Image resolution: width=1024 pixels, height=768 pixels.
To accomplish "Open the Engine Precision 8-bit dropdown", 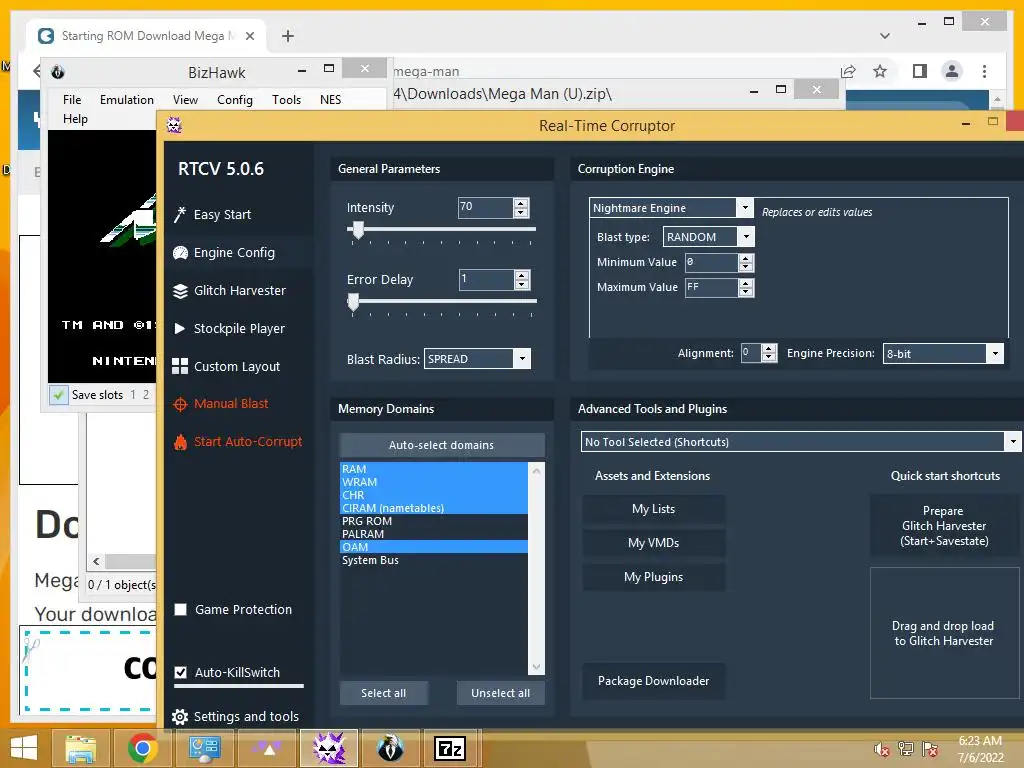I will (995, 353).
